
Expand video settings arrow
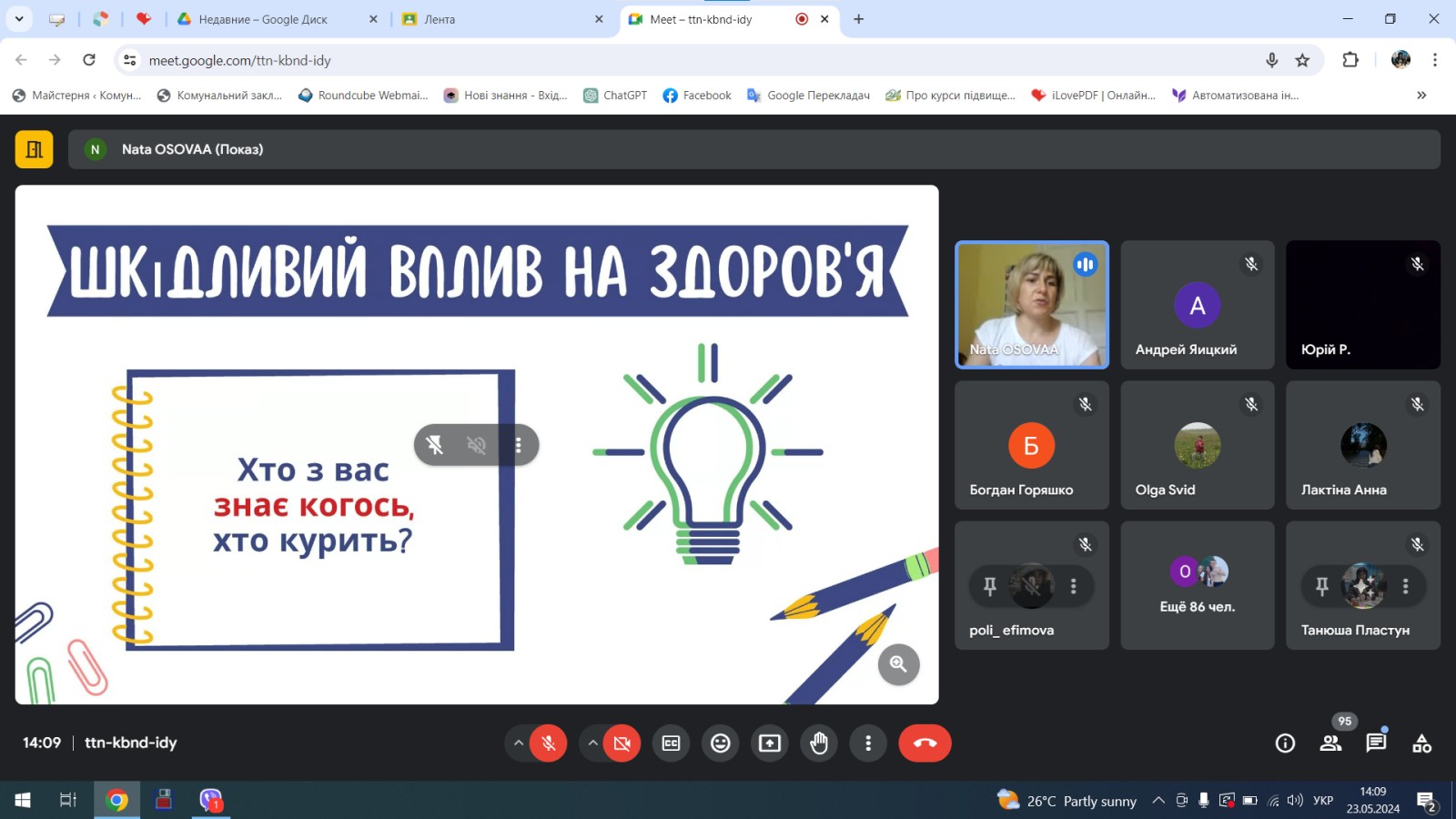(x=593, y=743)
